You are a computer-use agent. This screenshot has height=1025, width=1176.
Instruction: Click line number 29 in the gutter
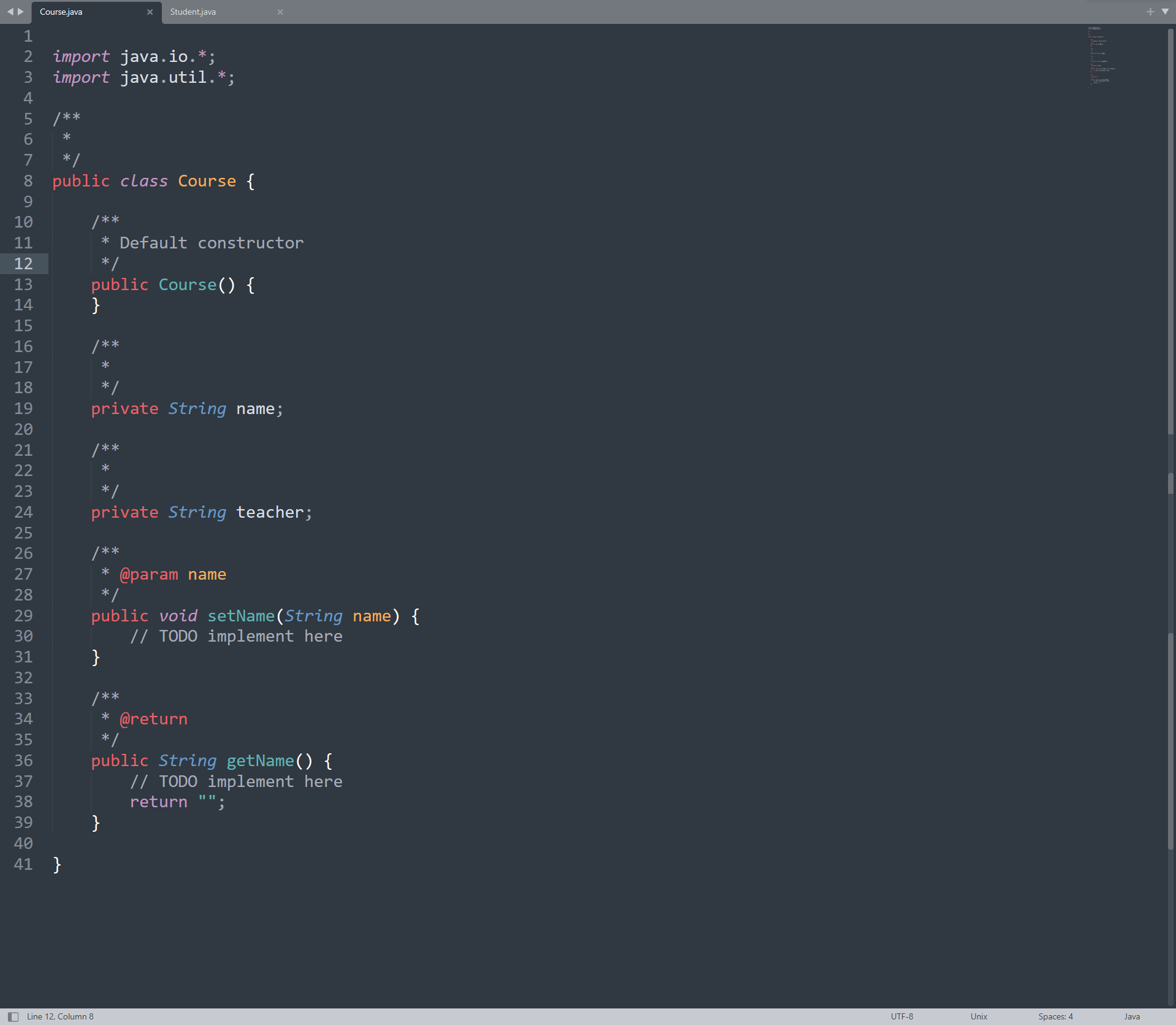coord(23,616)
